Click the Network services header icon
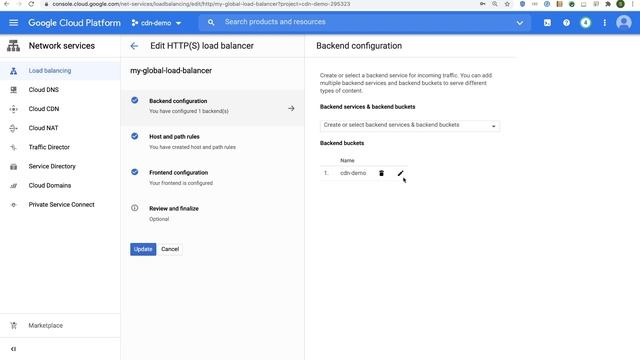Screen dimensions: 640x360 pyautogui.click(x=13, y=46)
